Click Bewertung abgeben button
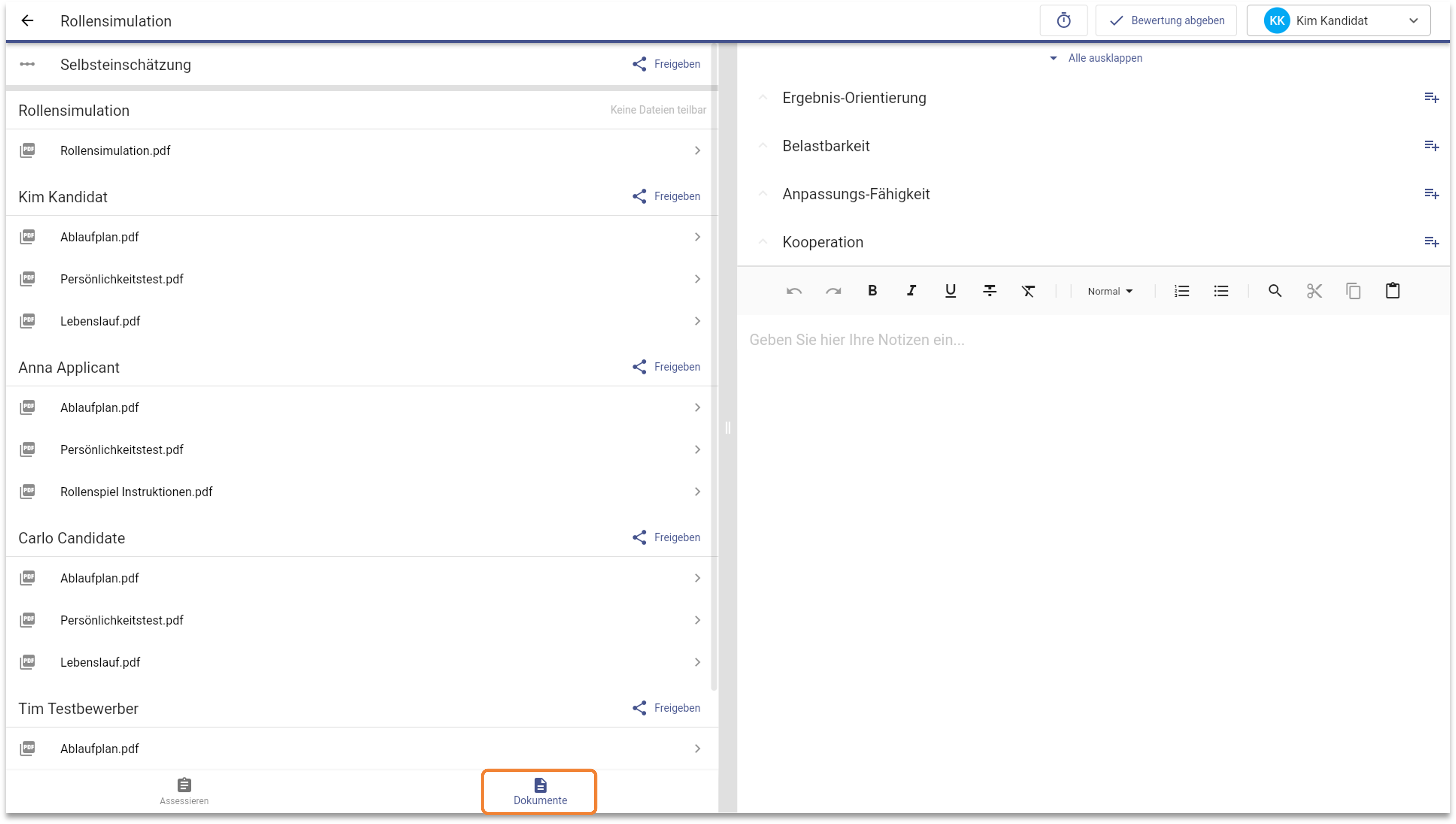Image resolution: width=1456 pixels, height=824 pixels. click(1166, 21)
